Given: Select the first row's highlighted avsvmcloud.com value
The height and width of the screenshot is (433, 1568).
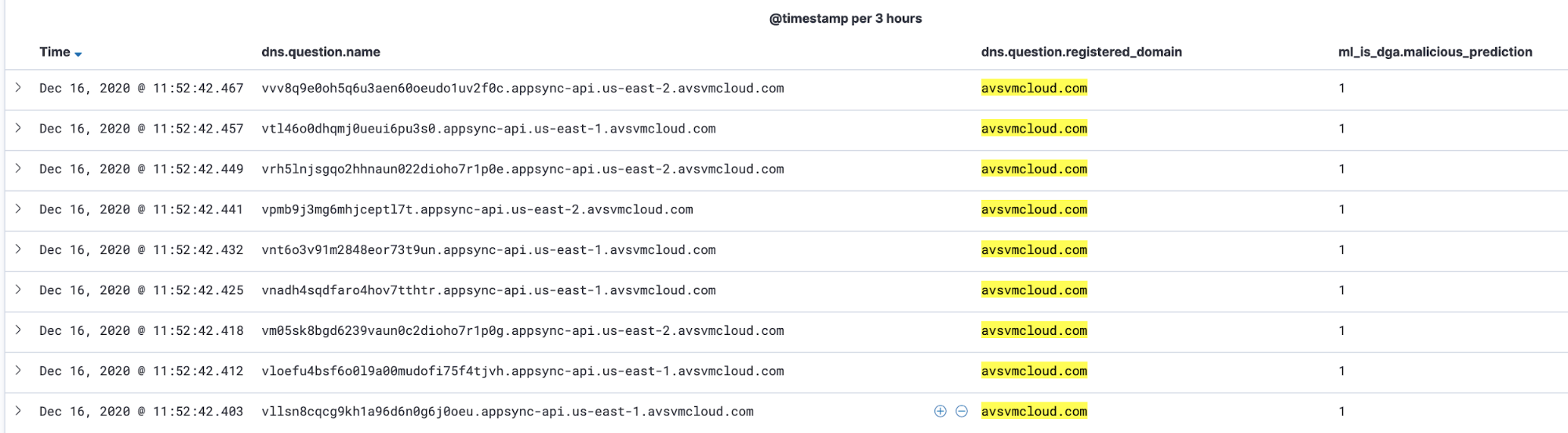Looking at the screenshot, I should pos(1034,88).
